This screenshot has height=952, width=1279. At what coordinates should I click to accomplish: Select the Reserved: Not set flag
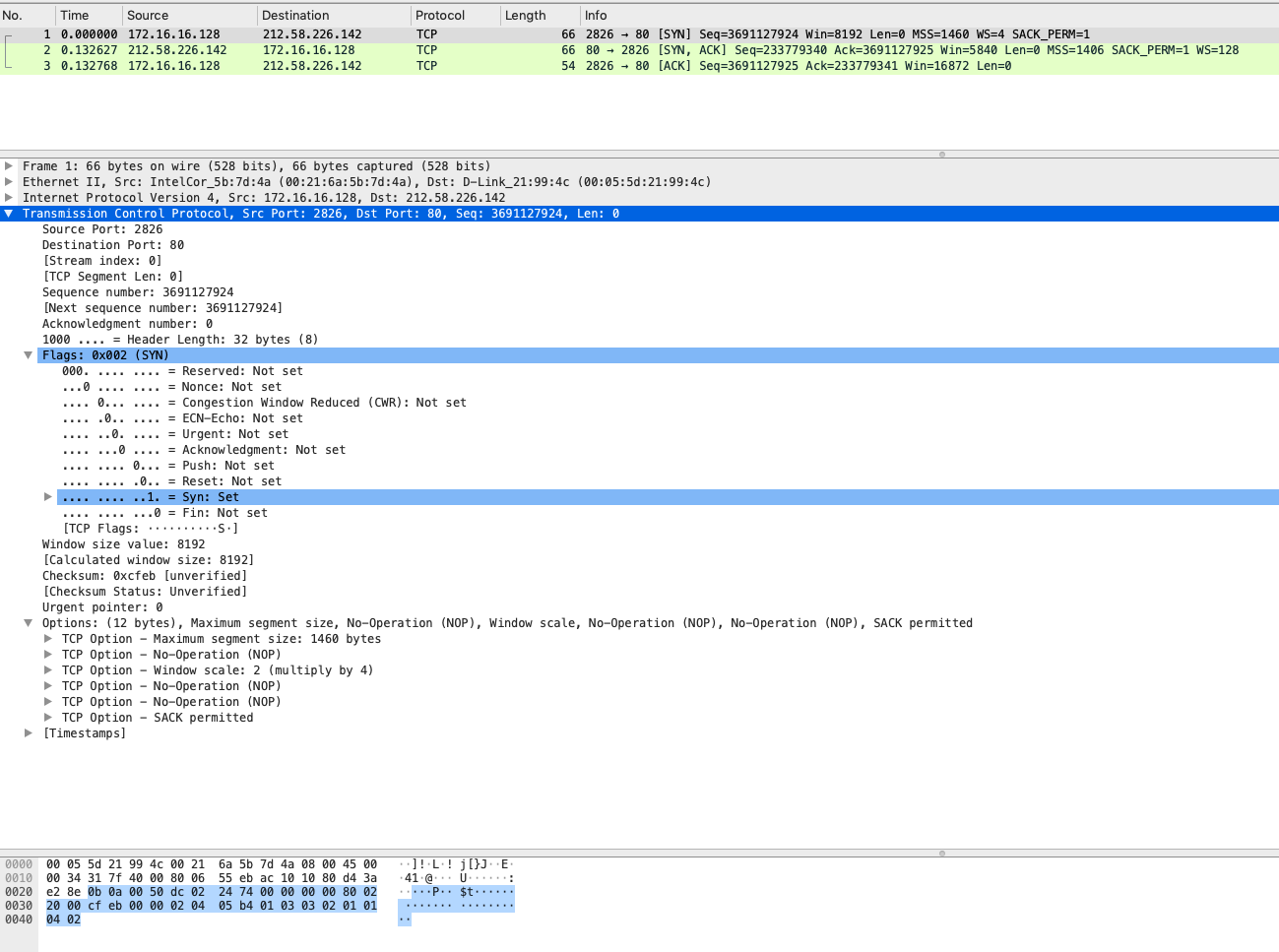pos(182,371)
